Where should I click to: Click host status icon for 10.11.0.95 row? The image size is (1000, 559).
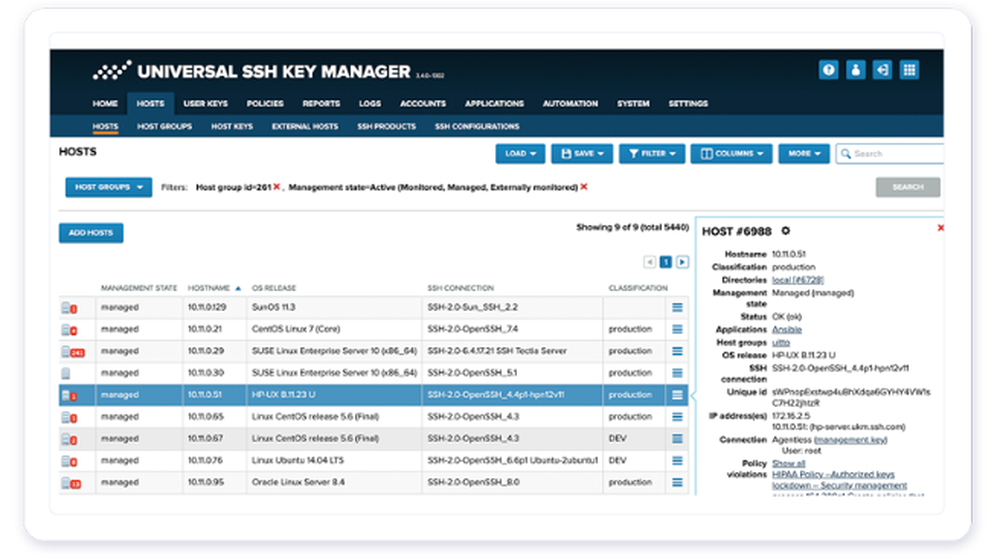[x=71, y=483]
